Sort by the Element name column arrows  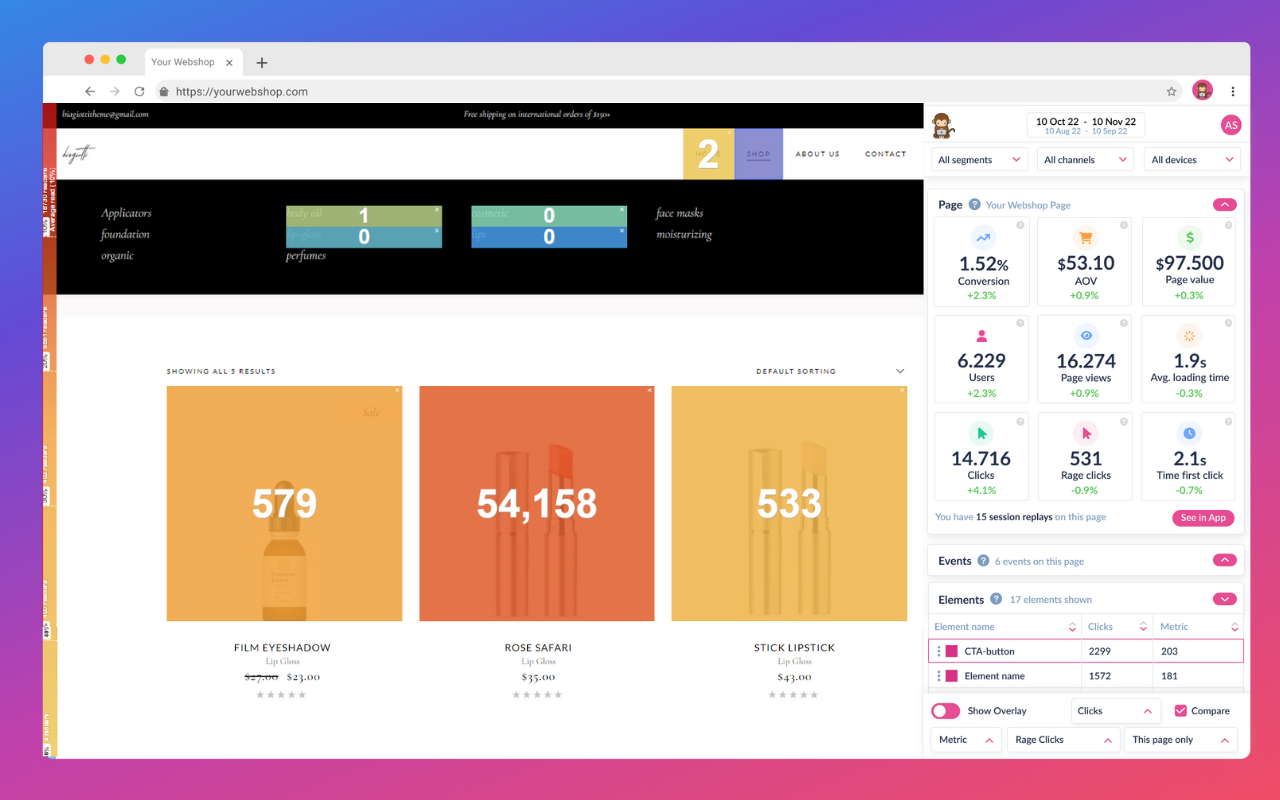(x=1072, y=627)
